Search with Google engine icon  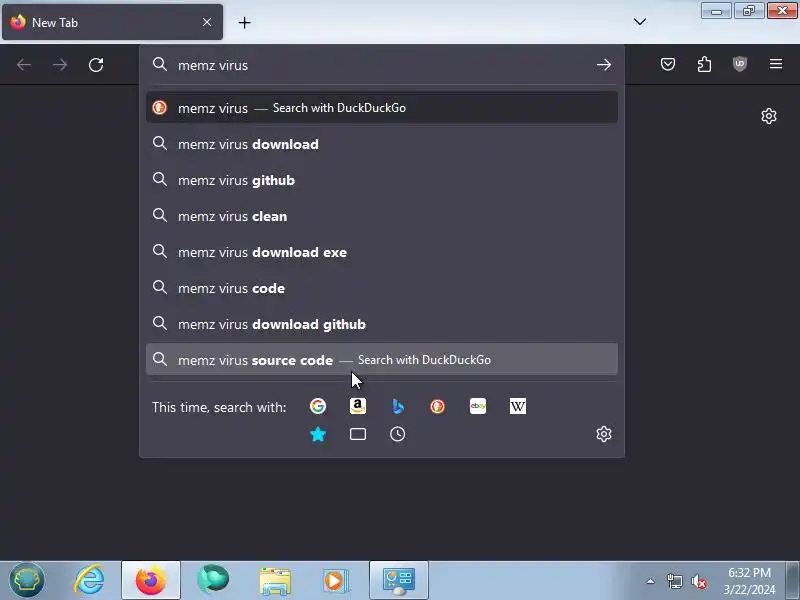tap(318, 406)
